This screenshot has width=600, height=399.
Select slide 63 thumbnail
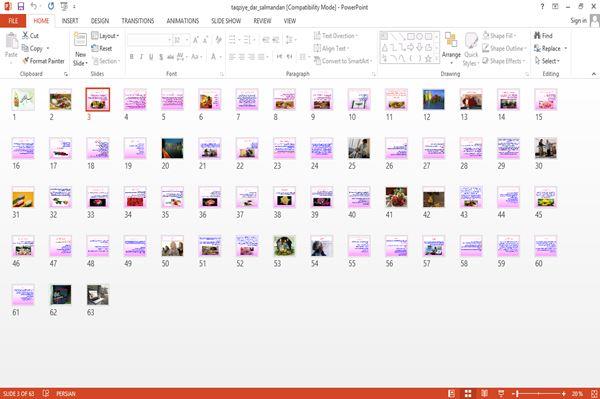(98, 295)
